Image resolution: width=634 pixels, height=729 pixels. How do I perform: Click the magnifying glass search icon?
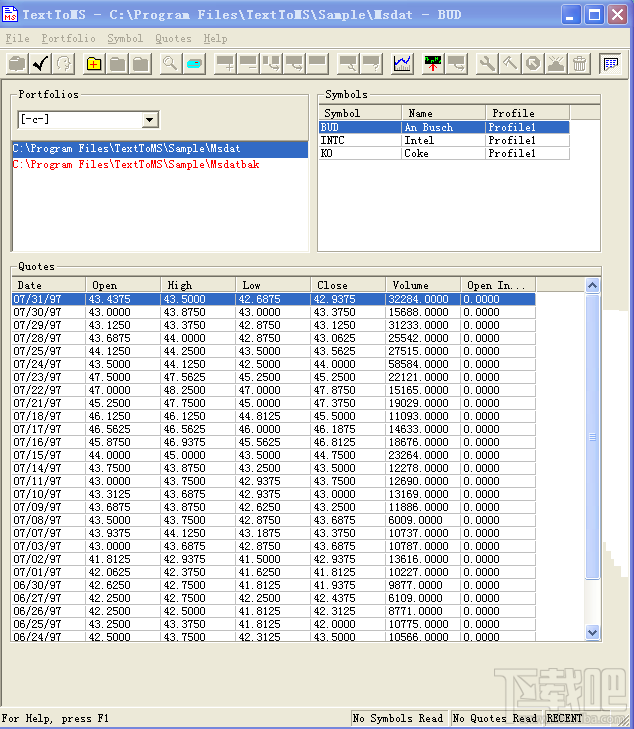pyautogui.click(x=170, y=64)
